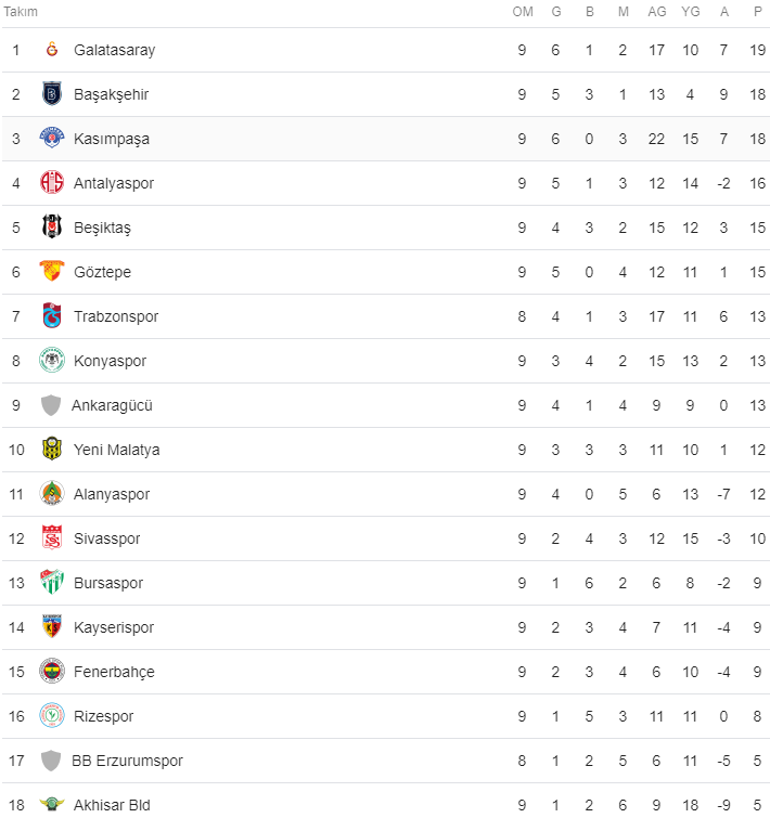
Task: Click the Akhisar Bld team name
Action: point(112,804)
